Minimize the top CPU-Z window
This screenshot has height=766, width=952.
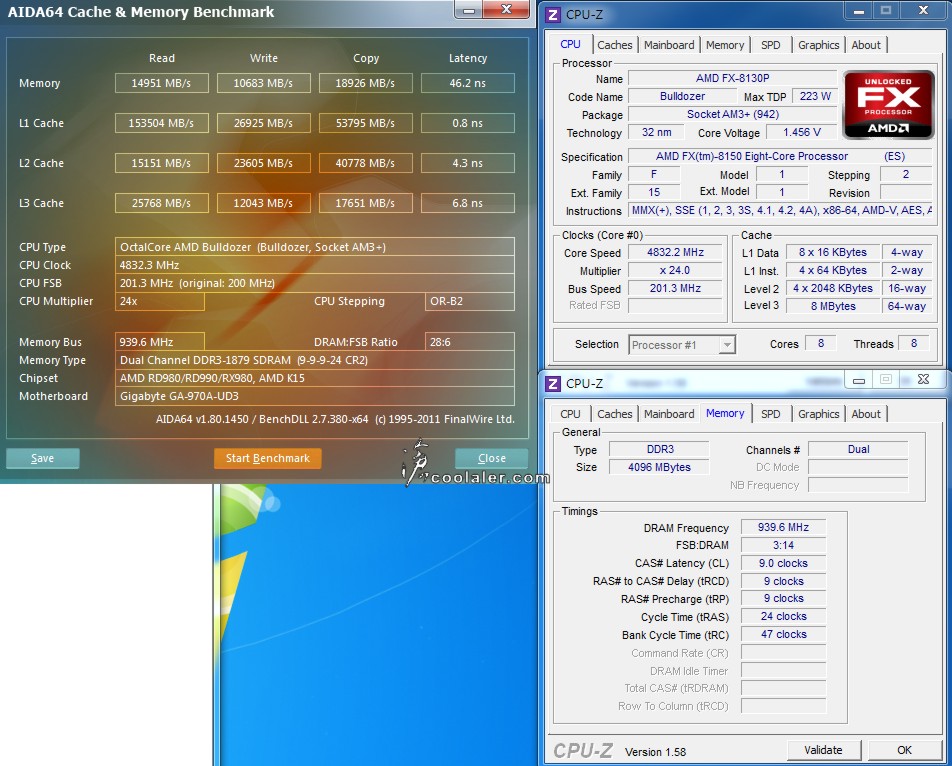click(858, 11)
